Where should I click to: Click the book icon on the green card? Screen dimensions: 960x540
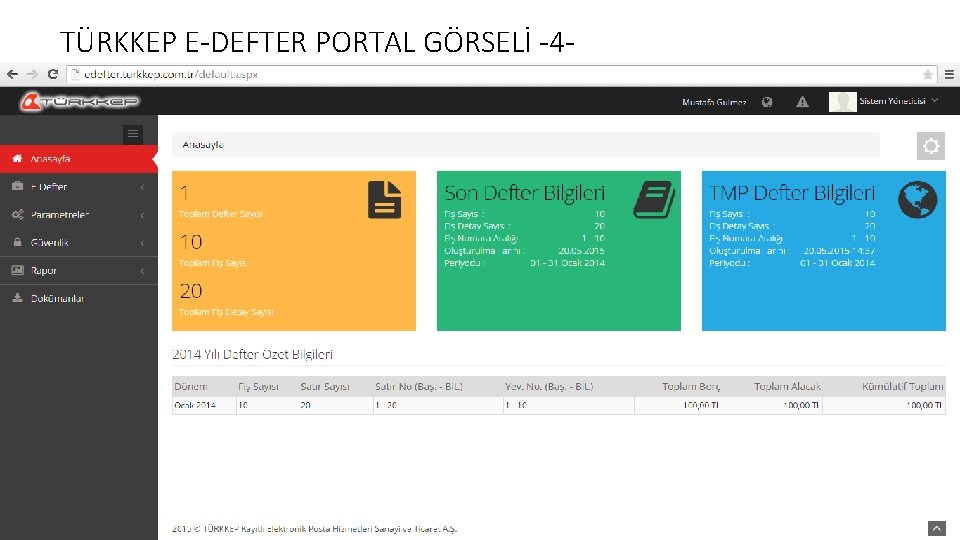point(653,199)
